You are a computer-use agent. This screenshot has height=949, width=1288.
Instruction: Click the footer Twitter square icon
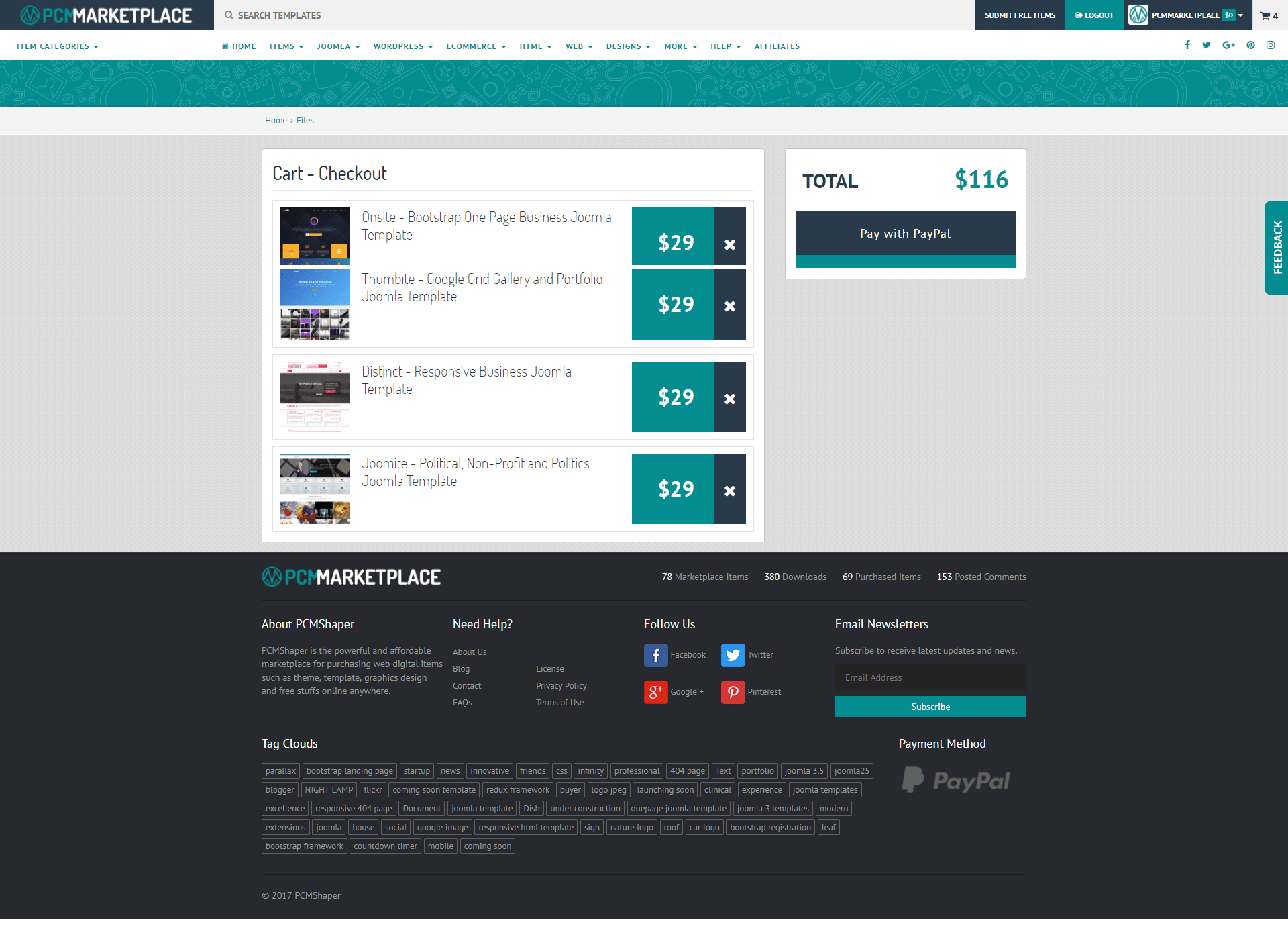[733, 655]
